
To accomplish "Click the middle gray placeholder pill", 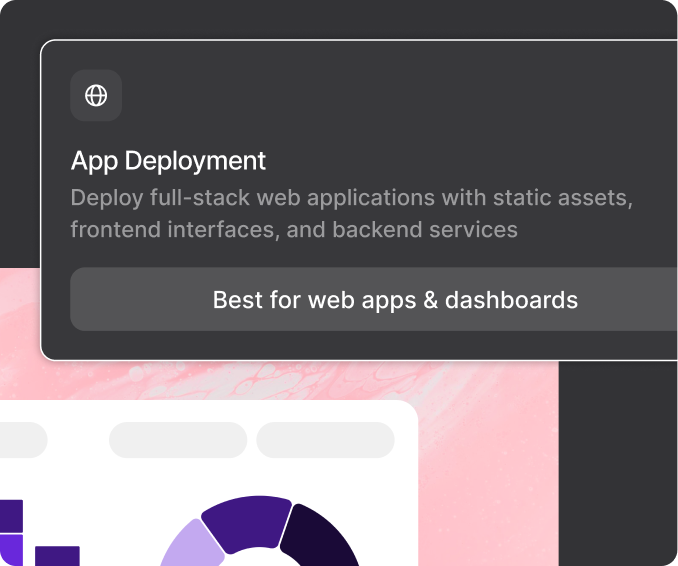I will [x=178, y=440].
